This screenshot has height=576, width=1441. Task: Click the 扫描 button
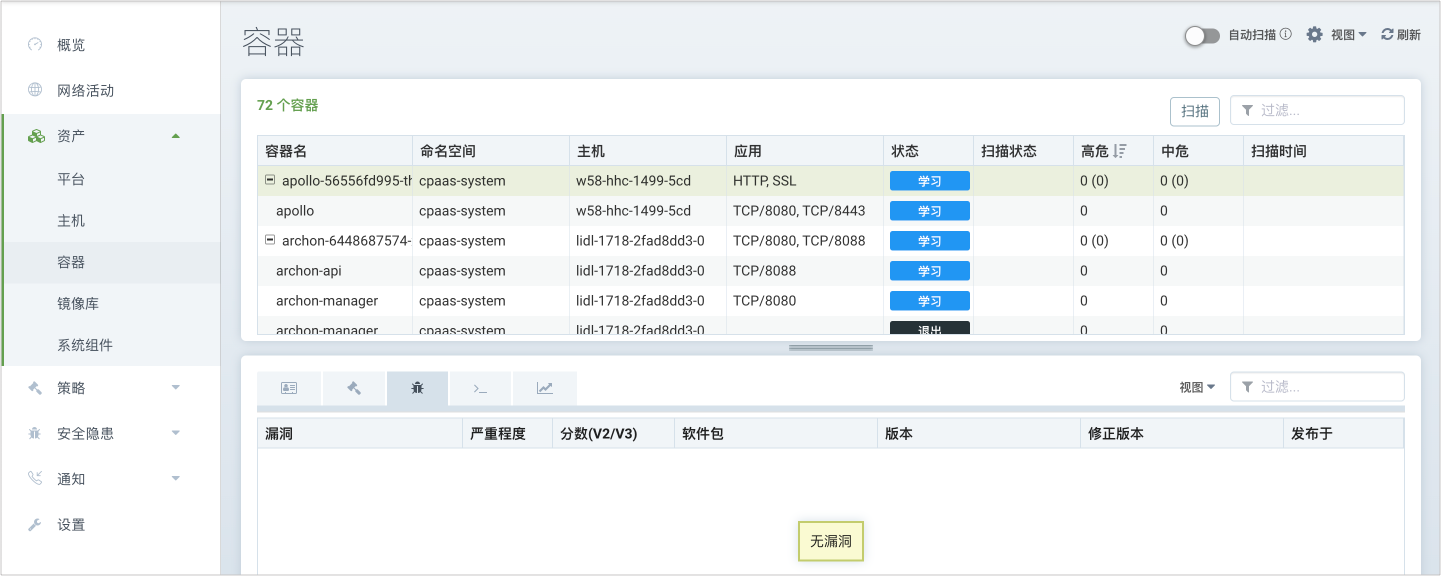(1195, 111)
